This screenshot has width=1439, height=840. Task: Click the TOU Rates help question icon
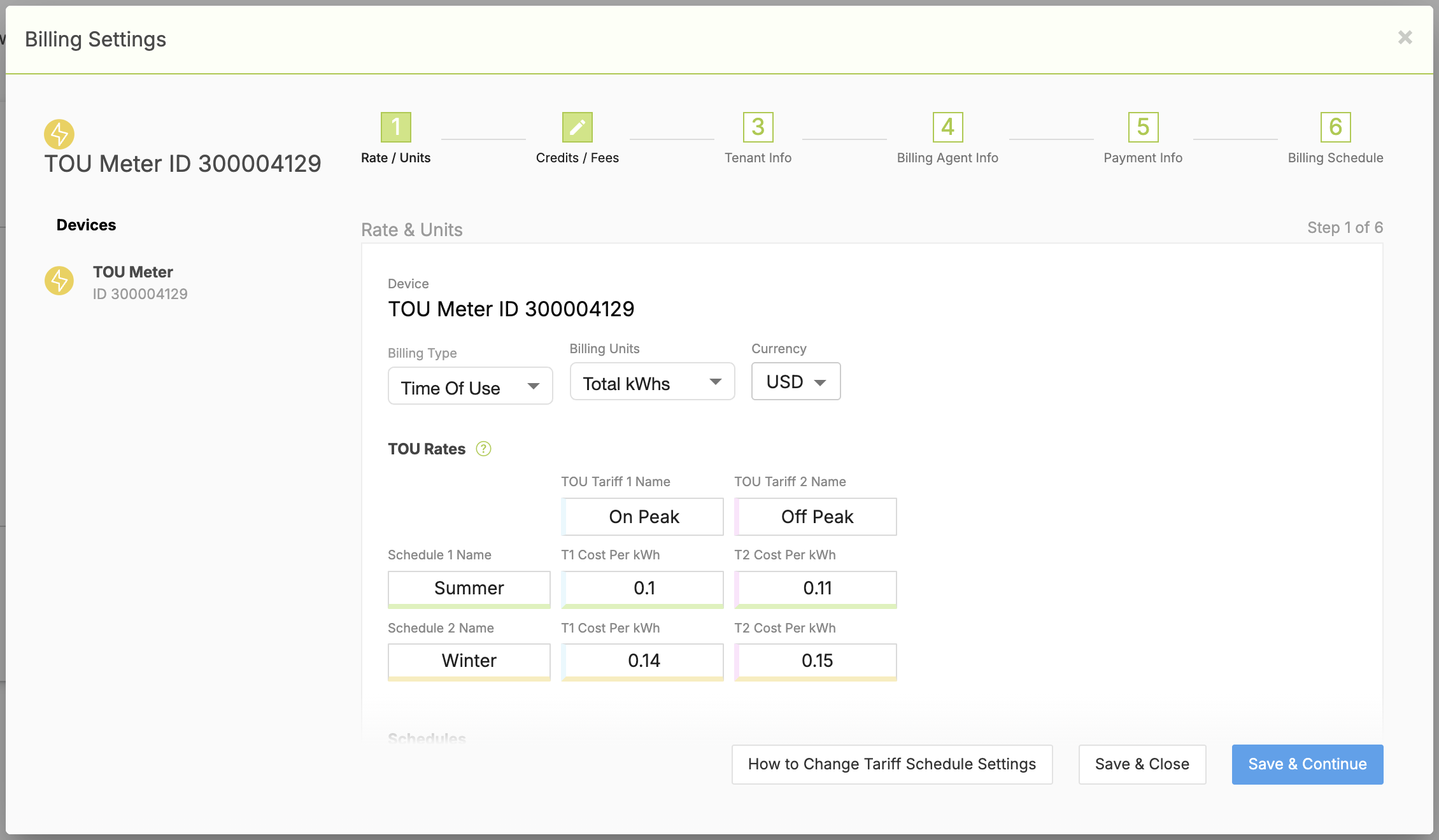tap(483, 449)
